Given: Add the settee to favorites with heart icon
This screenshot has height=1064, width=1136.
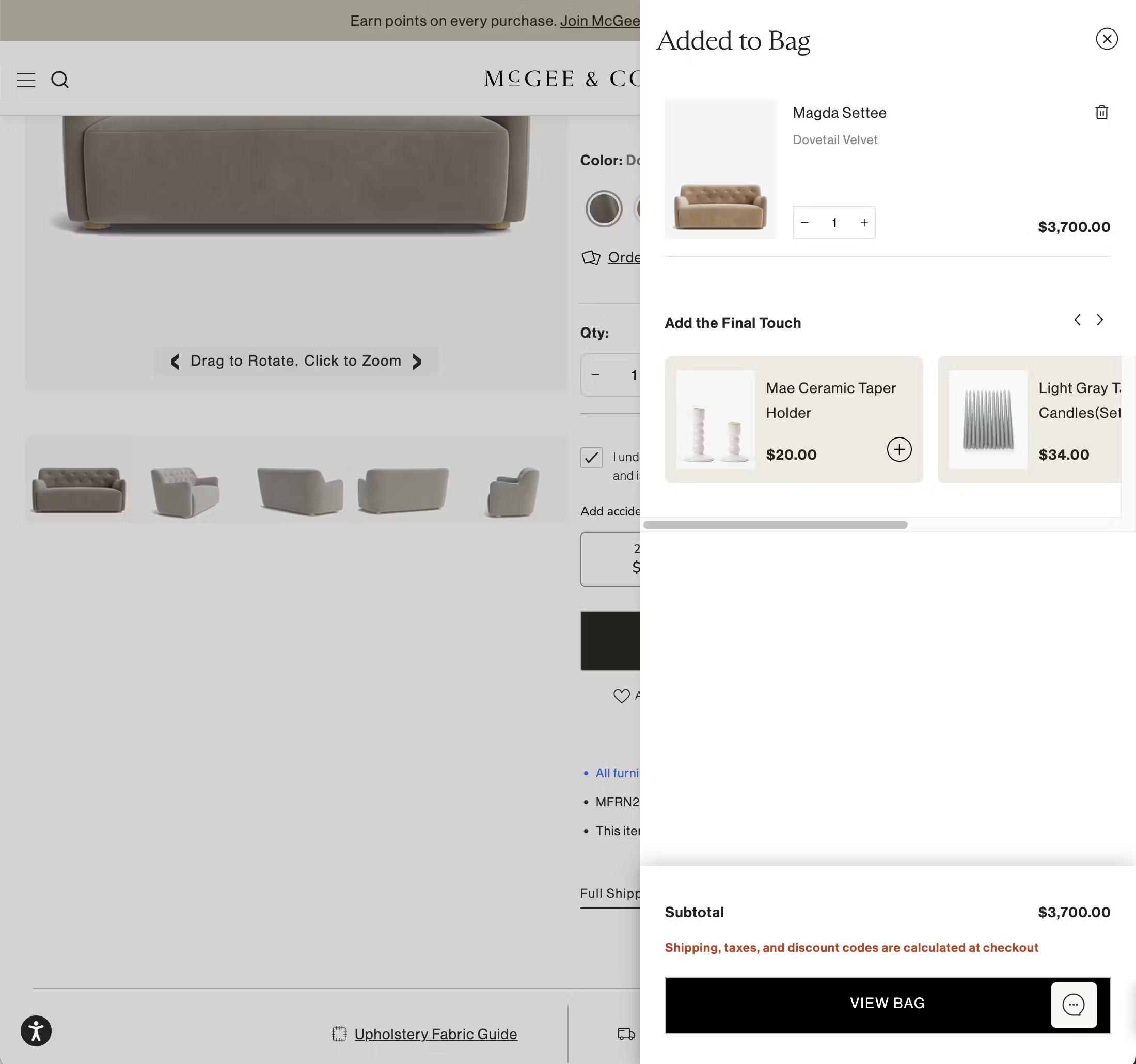Looking at the screenshot, I should [622, 696].
